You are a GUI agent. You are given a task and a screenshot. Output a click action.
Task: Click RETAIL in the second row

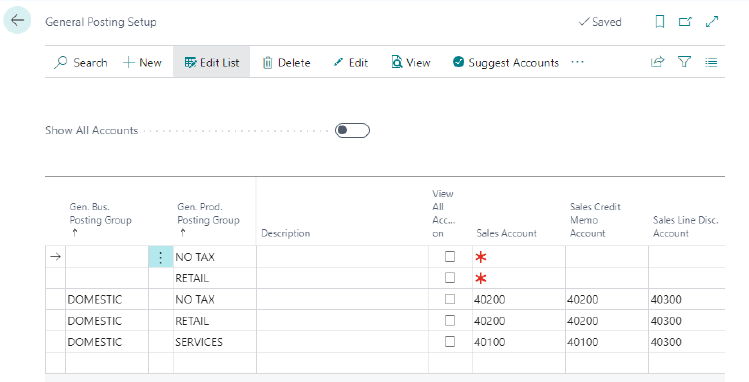(192, 278)
